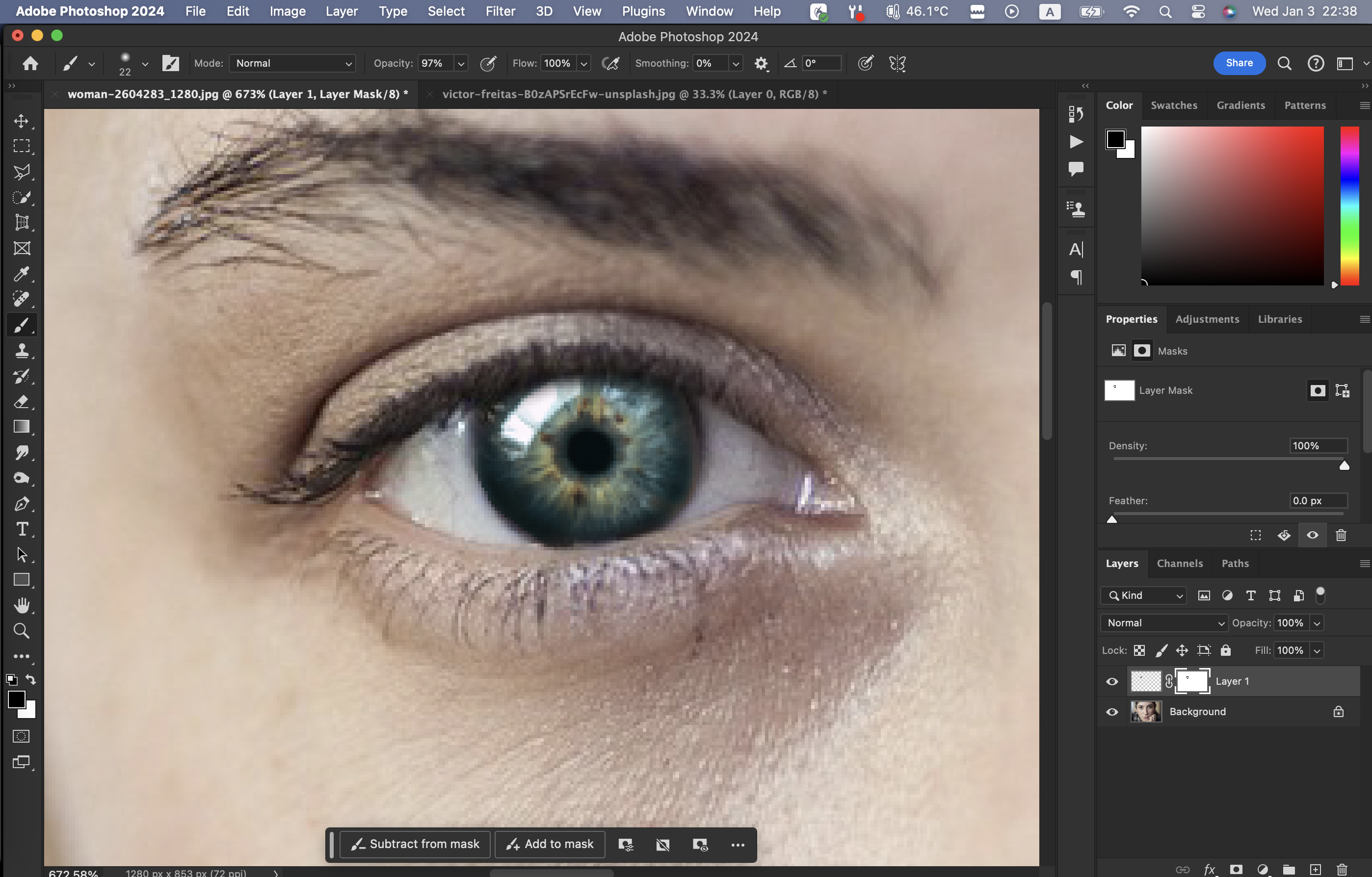Toggle the Lock all layer padlock
Viewport: 1372px width, 877px height.
[1226, 650]
